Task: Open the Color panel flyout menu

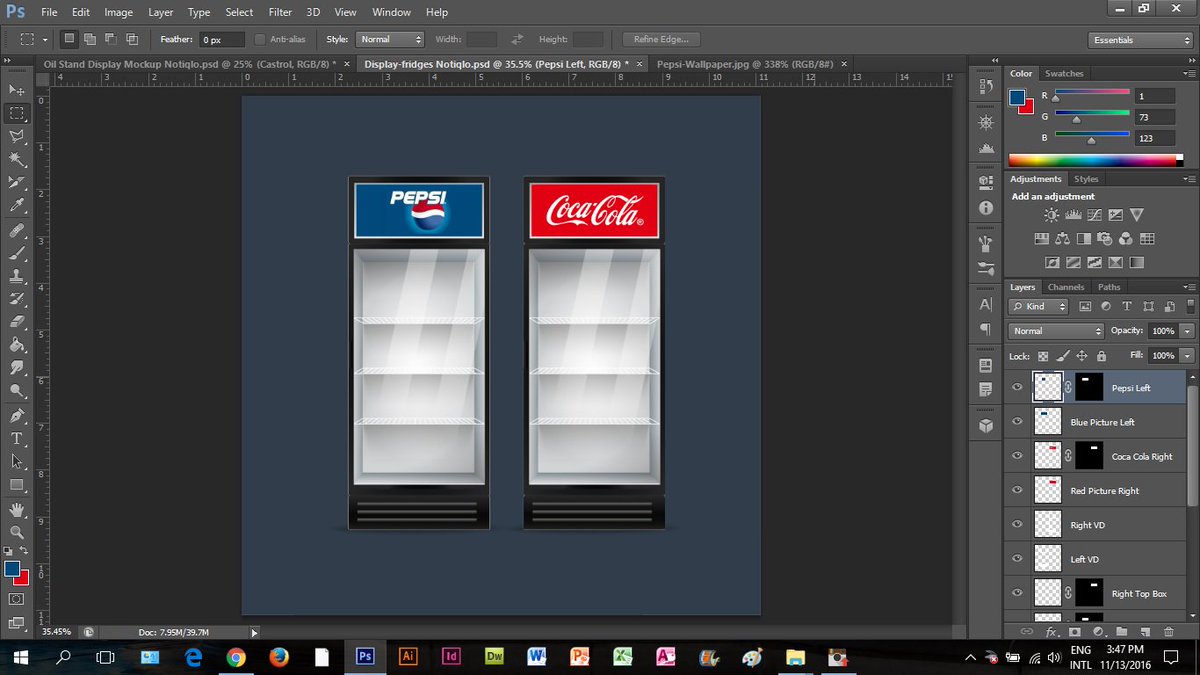Action: [1190, 73]
